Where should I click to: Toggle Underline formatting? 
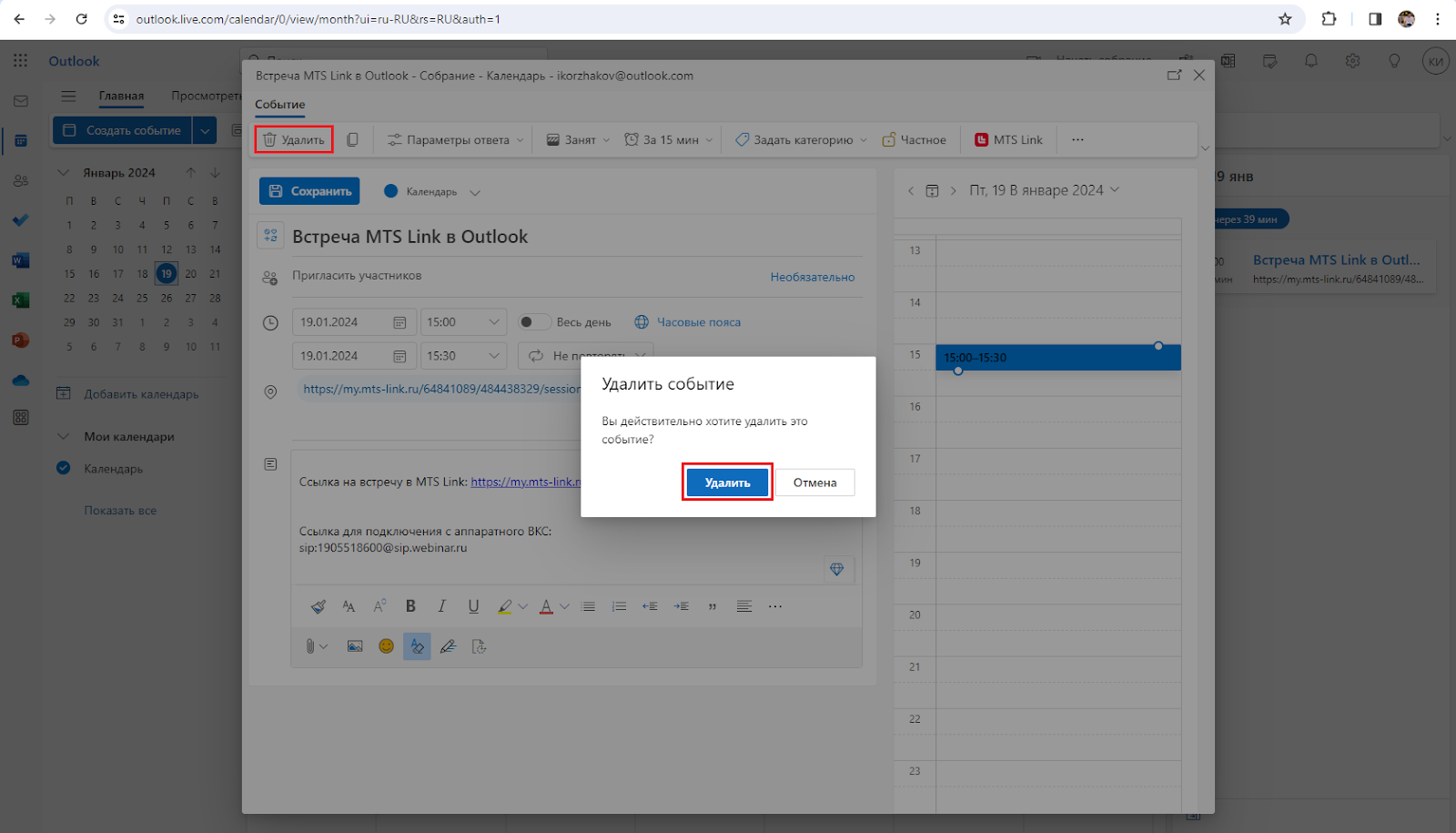pyautogui.click(x=473, y=606)
